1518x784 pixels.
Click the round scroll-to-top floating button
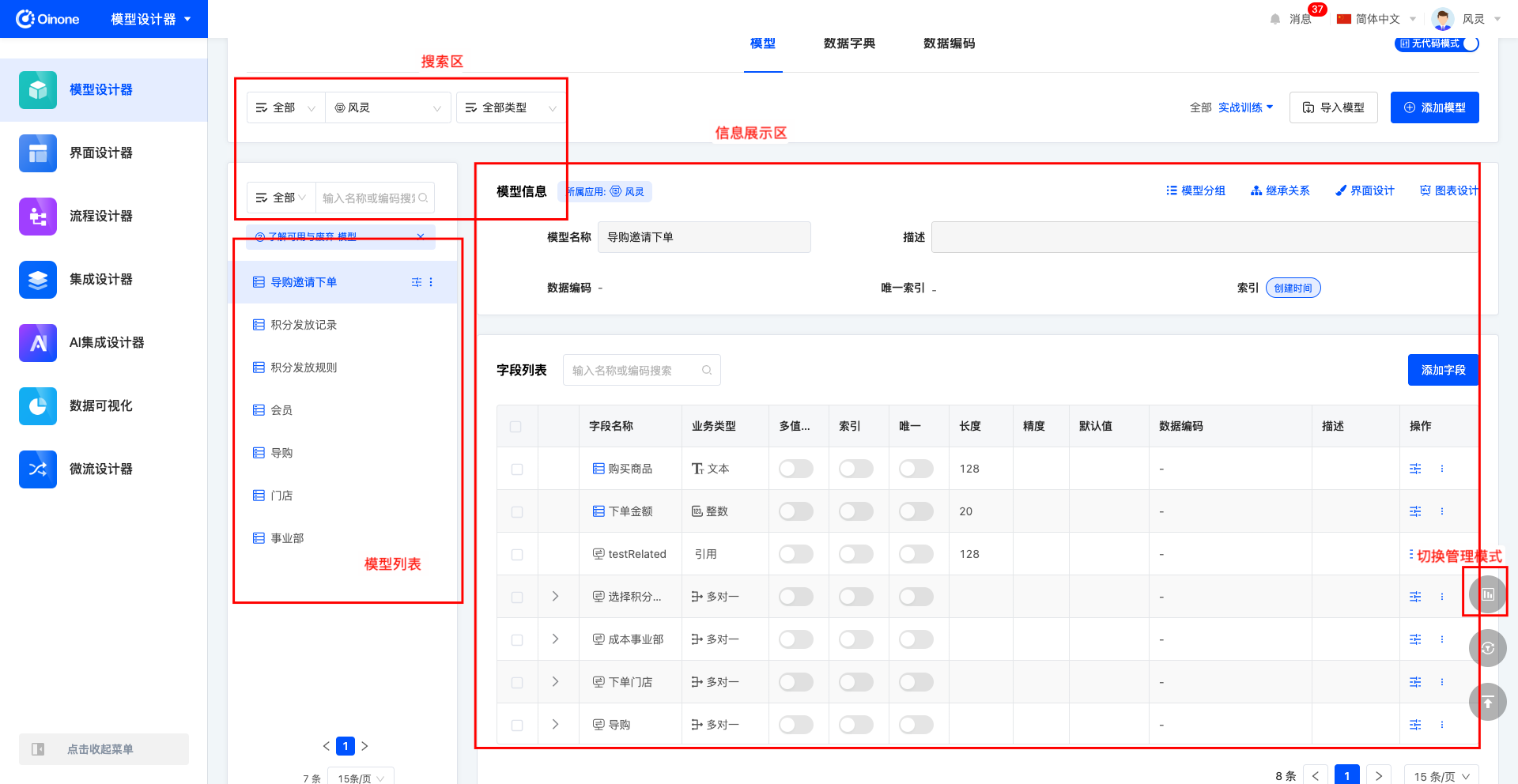pyautogui.click(x=1487, y=702)
